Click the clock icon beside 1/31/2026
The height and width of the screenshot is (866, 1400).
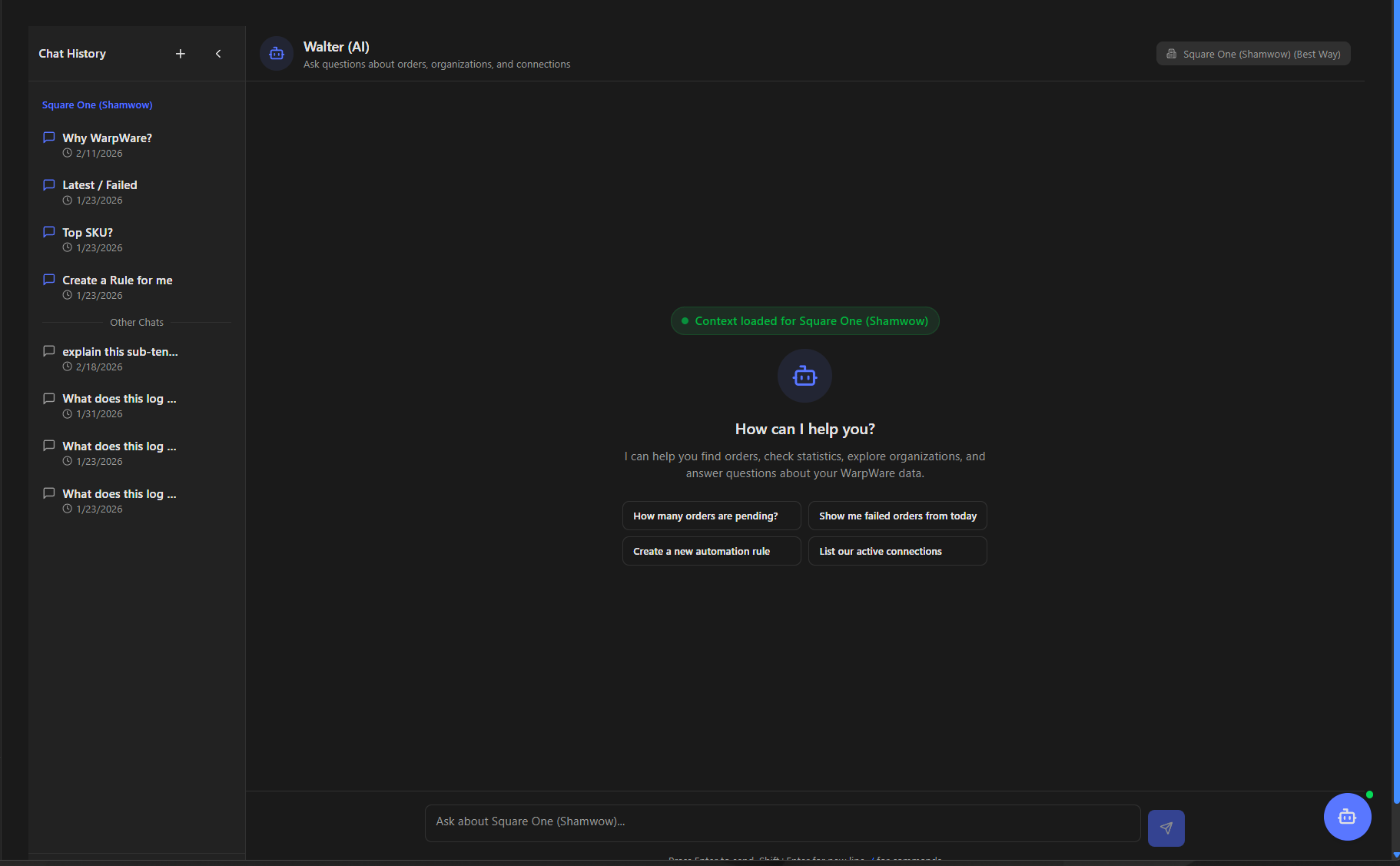(x=68, y=413)
